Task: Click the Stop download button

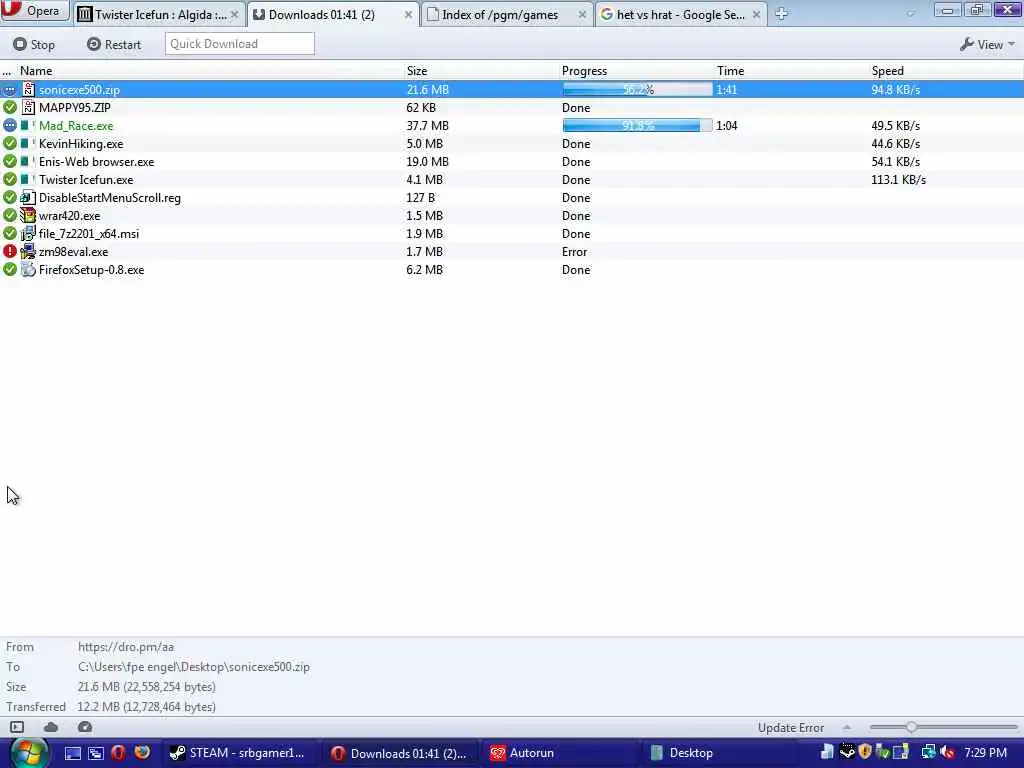Action: click(x=34, y=44)
